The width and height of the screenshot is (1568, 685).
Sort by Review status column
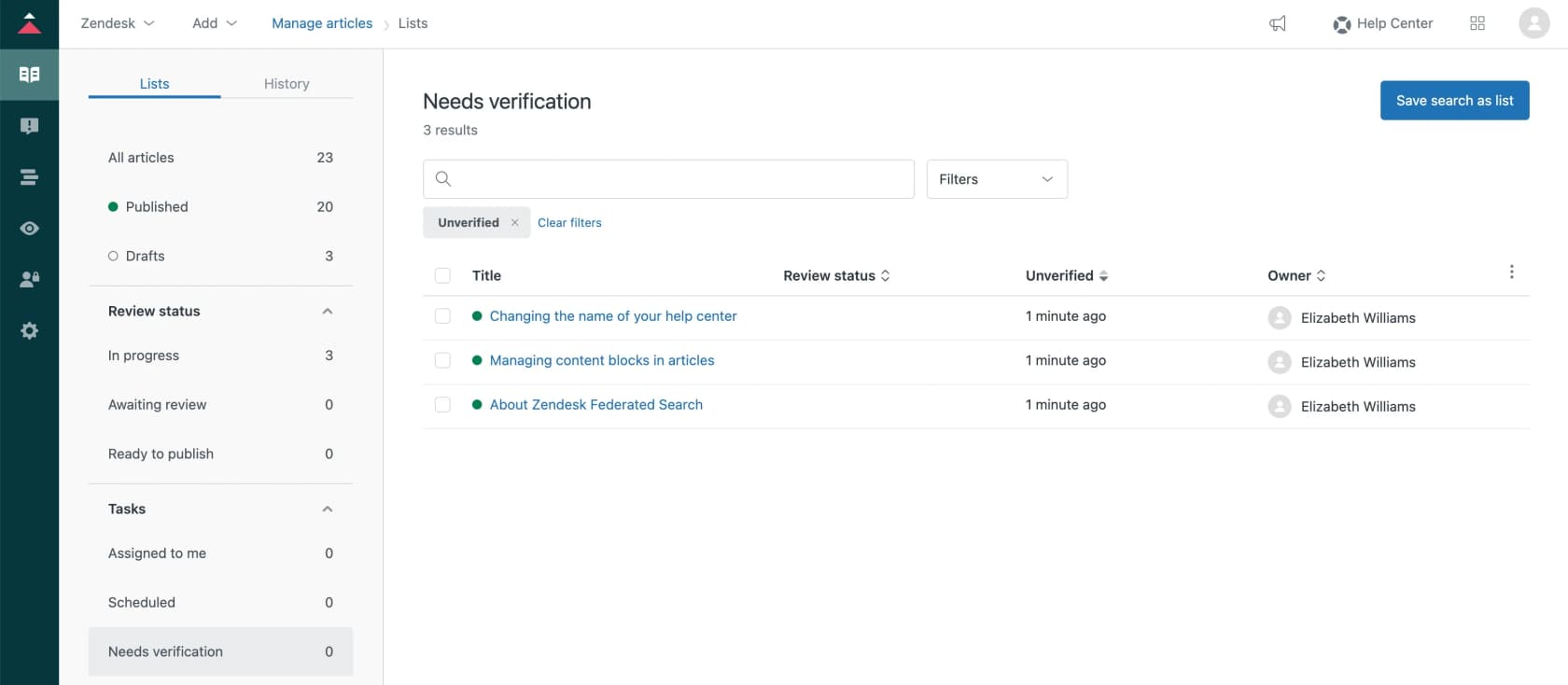click(836, 275)
